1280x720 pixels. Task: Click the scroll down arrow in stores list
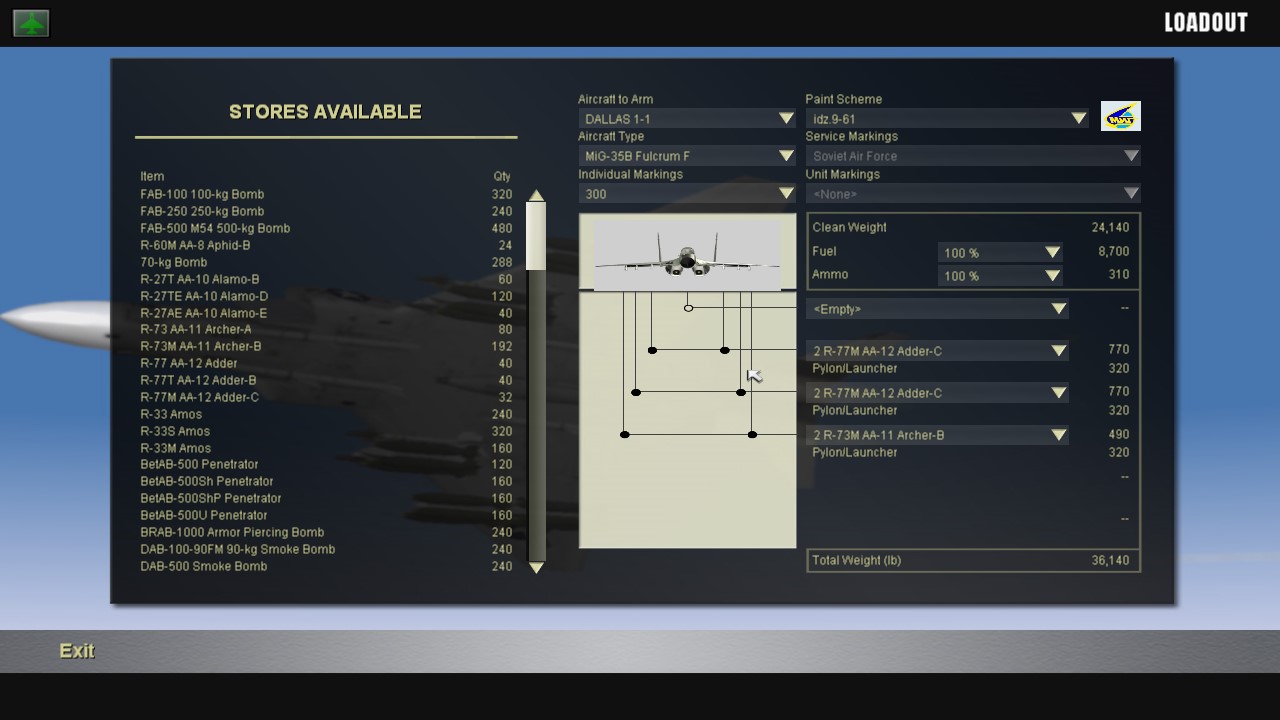536,567
